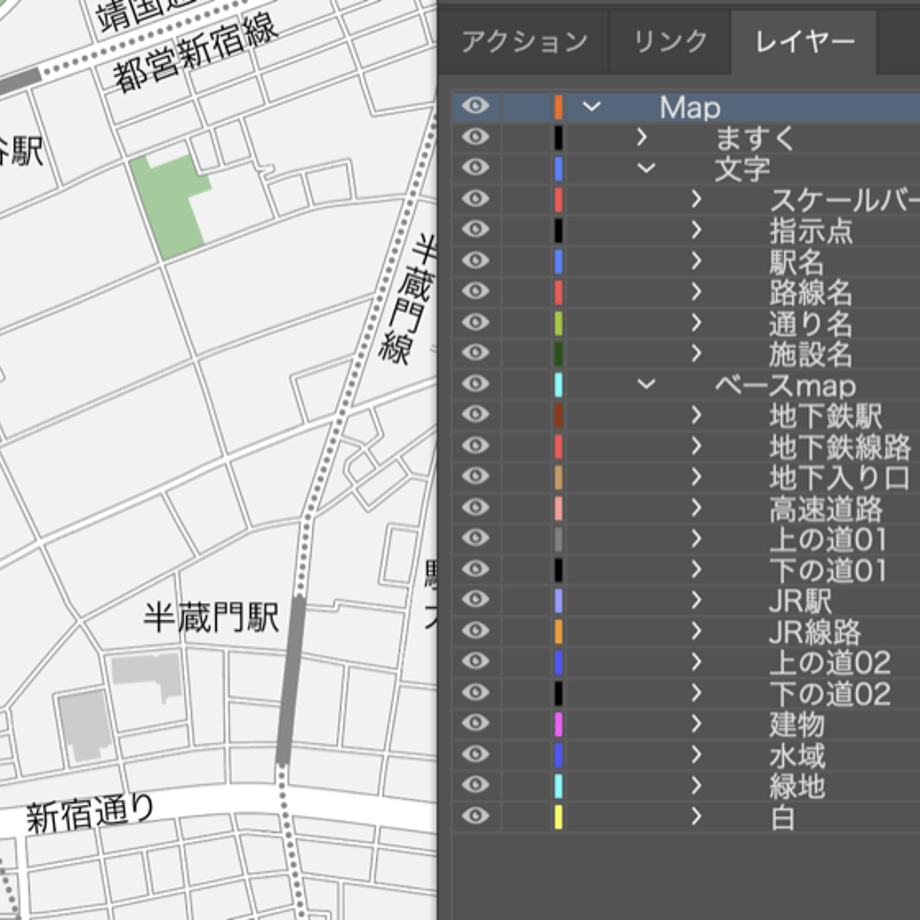Viewport: 920px width, 920px height.
Task: Expand the 地下鉄駅 sublayer
Action: (x=696, y=415)
